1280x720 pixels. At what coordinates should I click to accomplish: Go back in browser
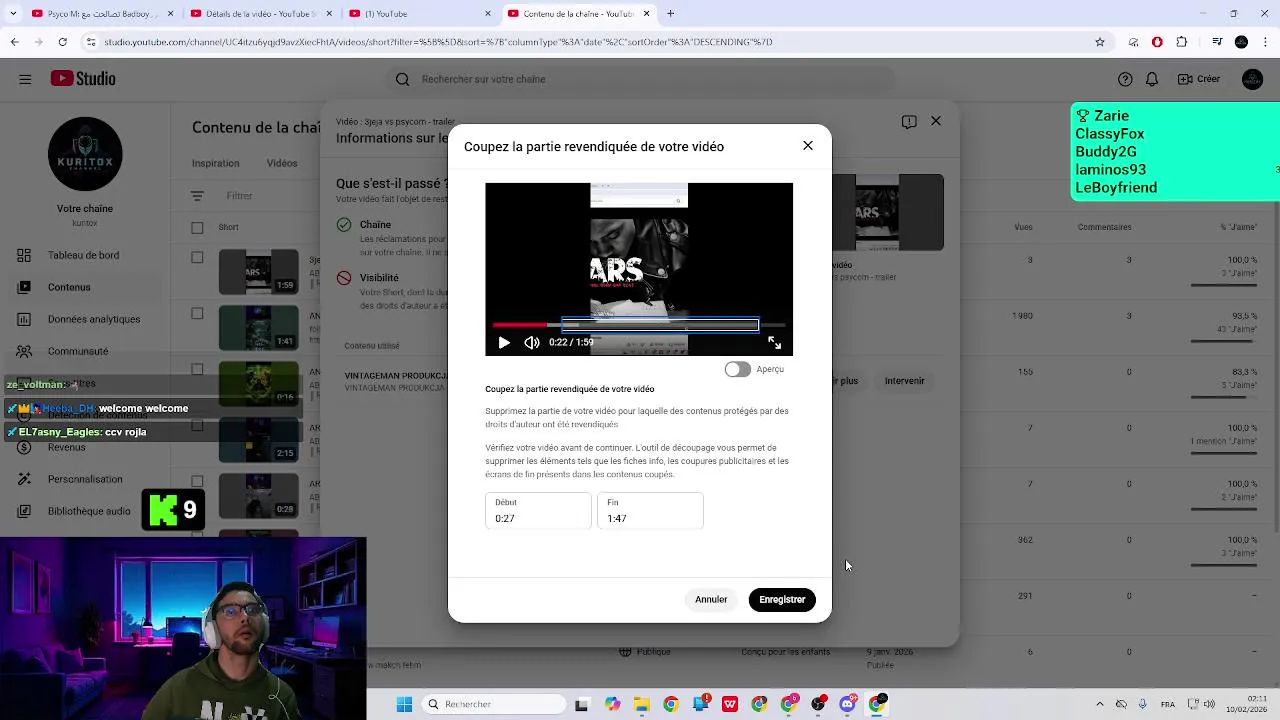[14, 42]
